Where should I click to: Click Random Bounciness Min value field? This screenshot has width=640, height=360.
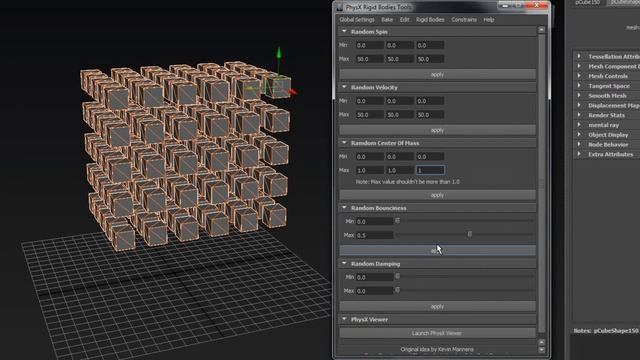point(374,221)
